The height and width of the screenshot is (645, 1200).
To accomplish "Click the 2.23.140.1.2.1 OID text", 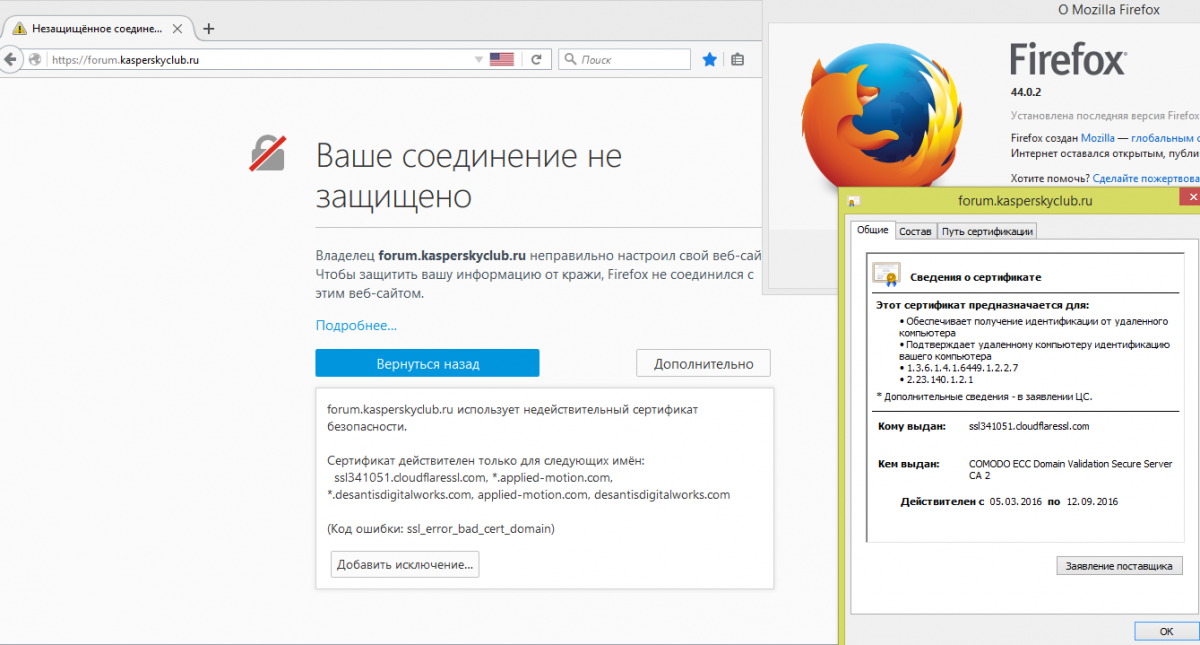I will pyautogui.click(x=939, y=380).
